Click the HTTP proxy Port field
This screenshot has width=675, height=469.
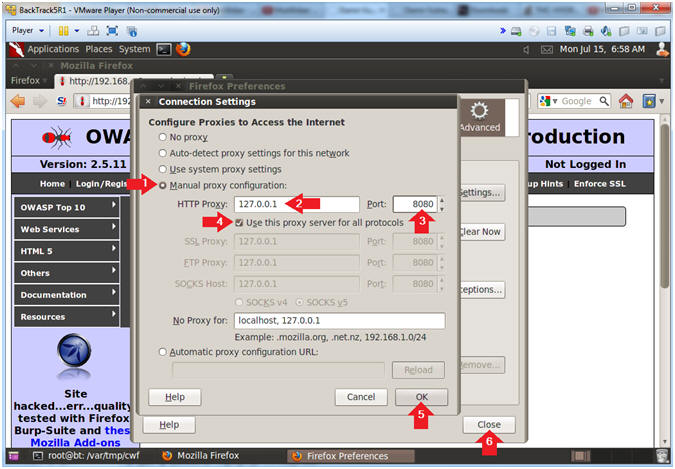pyautogui.click(x=415, y=204)
